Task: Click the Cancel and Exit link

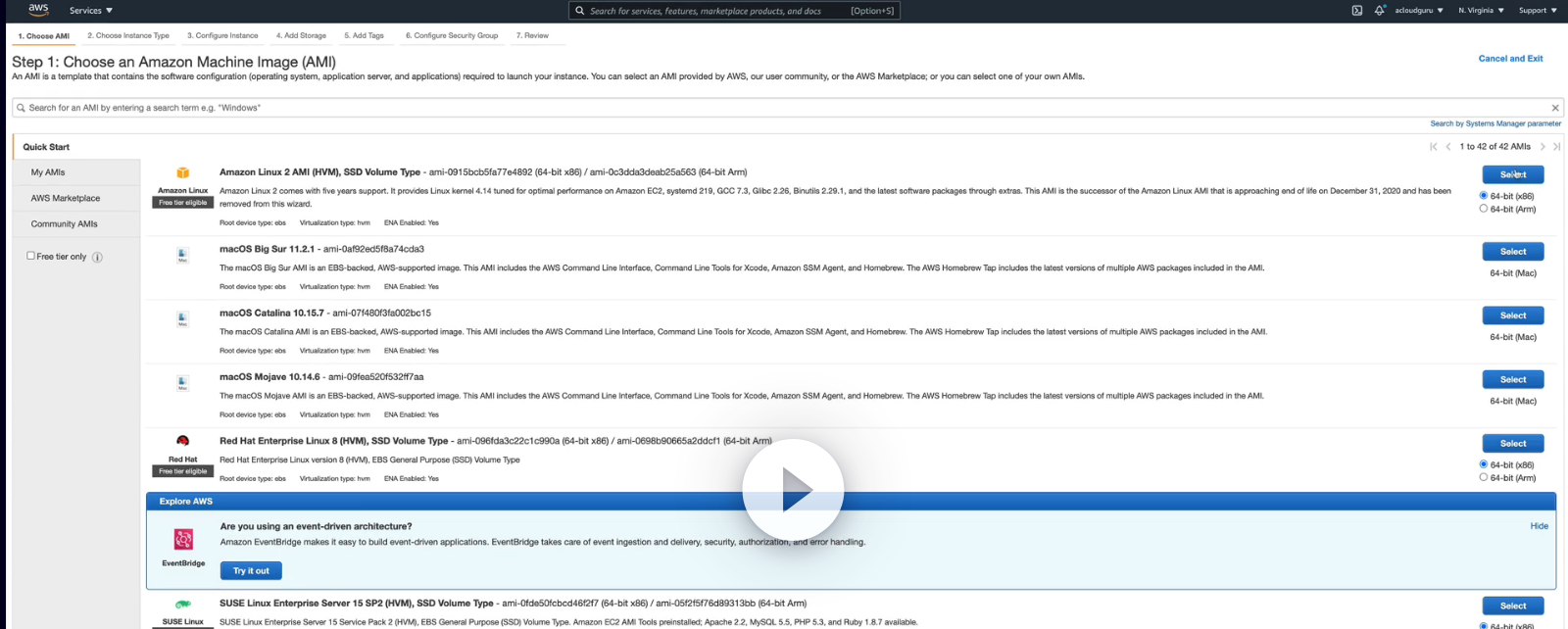Action: (x=1510, y=59)
